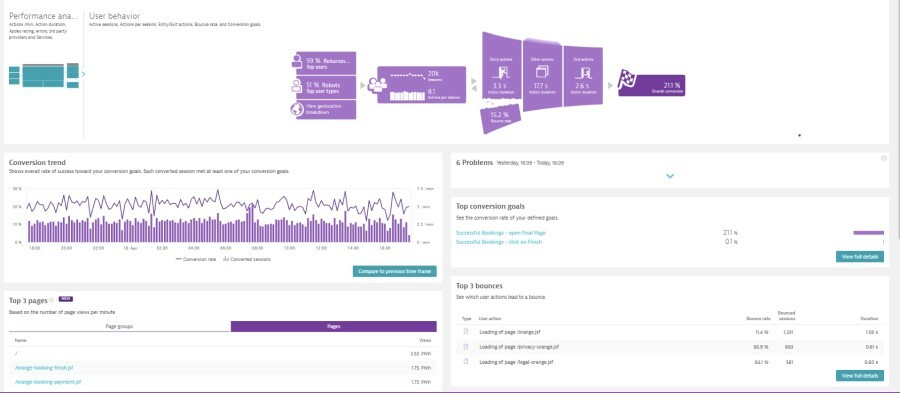
Task: Click the arrow next to Performance analysis thumbnail
Action: coord(84,74)
